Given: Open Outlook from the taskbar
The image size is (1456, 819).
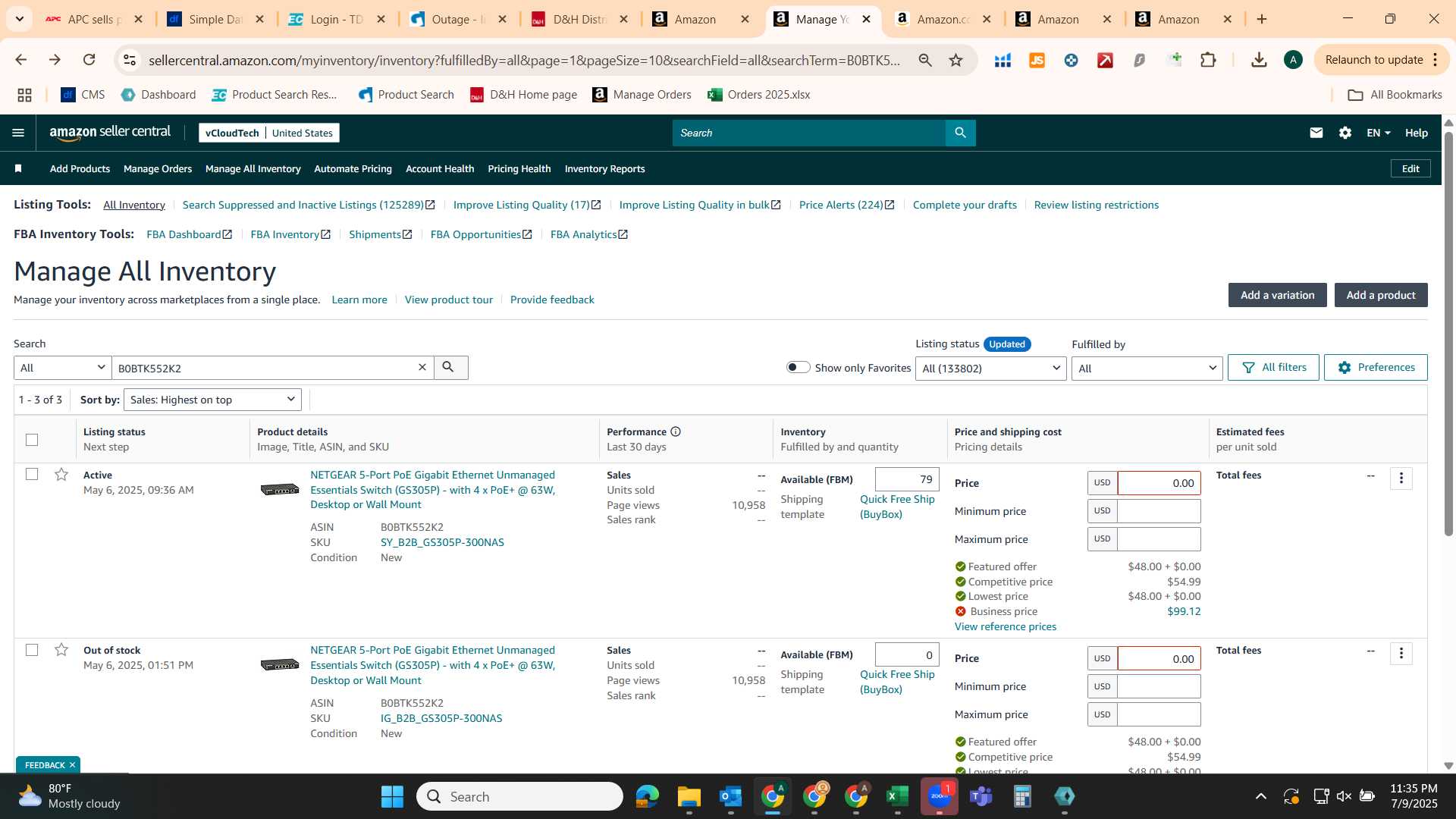Looking at the screenshot, I should click(x=730, y=796).
